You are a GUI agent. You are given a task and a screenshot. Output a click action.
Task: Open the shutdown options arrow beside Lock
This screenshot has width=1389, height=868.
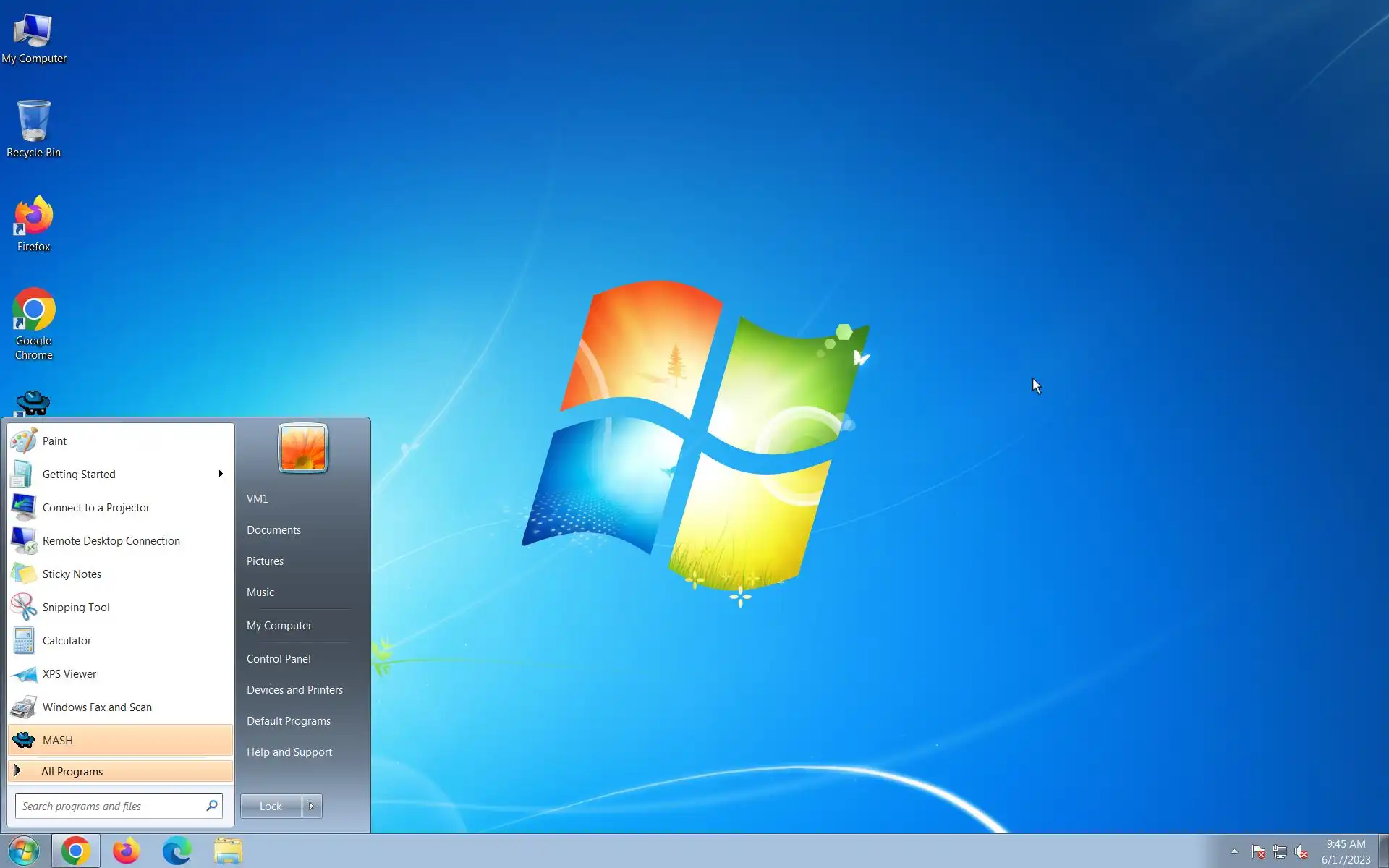(x=312, y=806)
